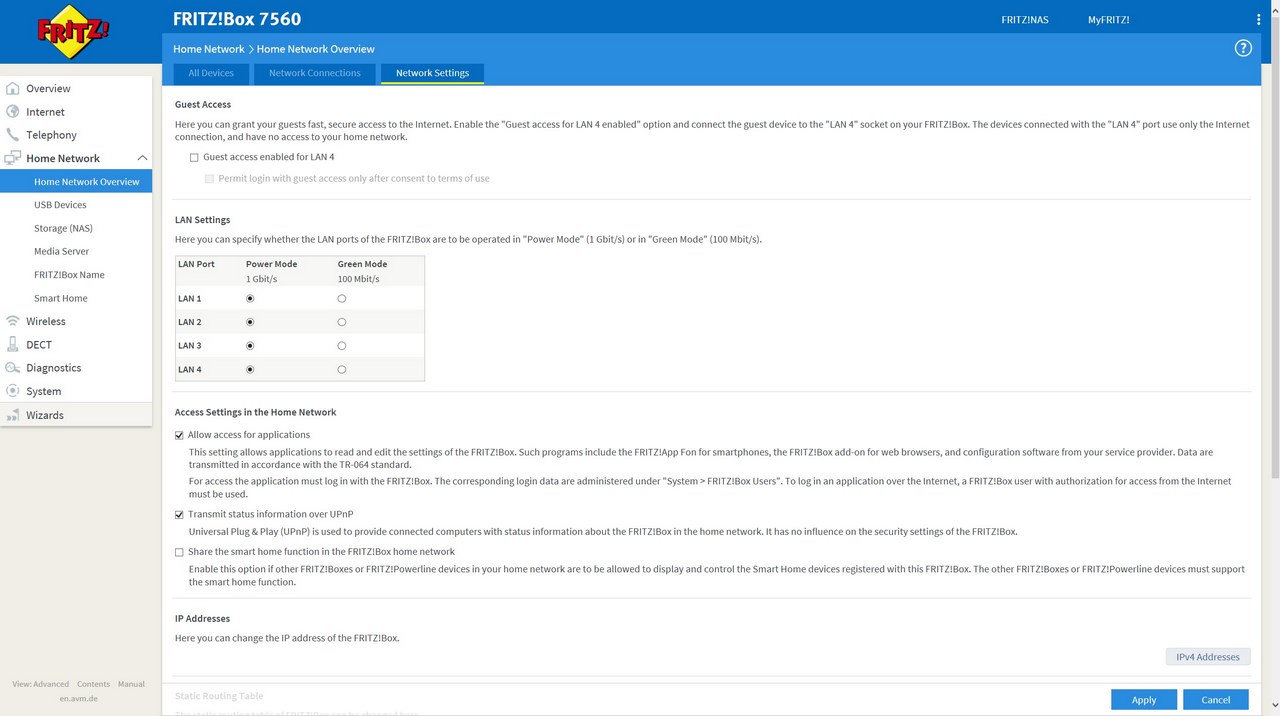Select Green Mode for LAN 4
Screen dimensions: 1280x716
point(342,369)
